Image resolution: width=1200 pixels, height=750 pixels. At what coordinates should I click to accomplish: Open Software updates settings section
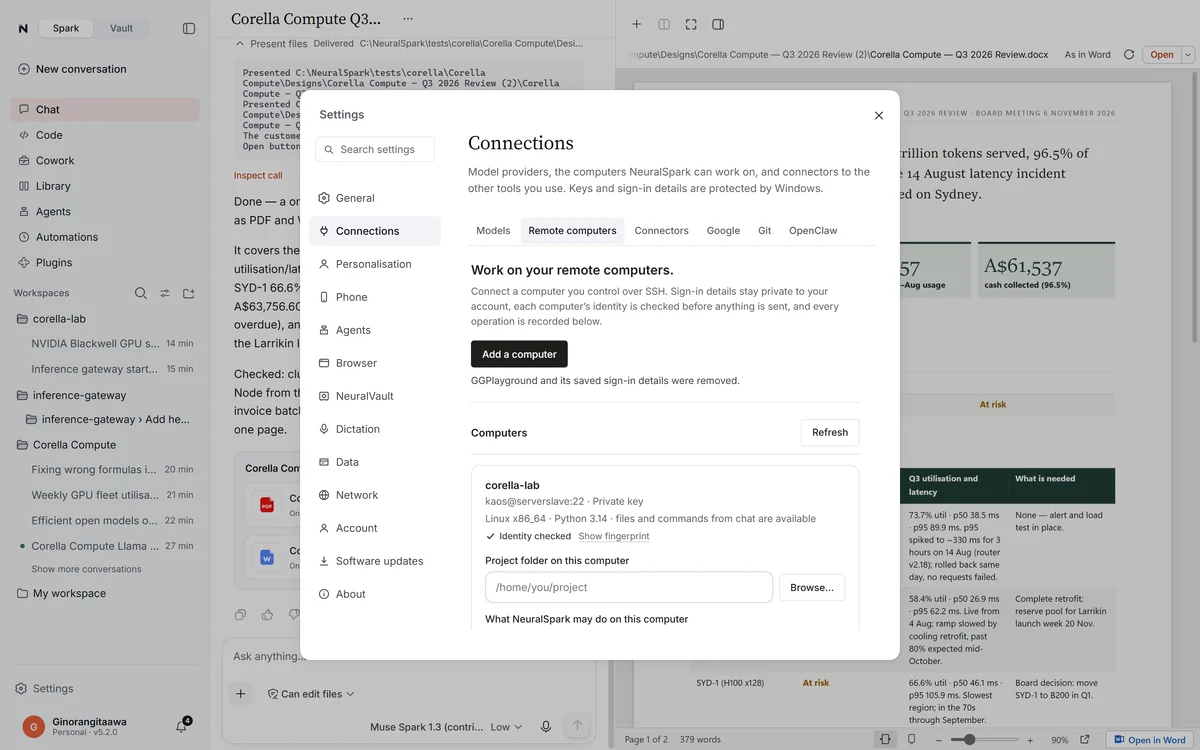pos(375,561)
